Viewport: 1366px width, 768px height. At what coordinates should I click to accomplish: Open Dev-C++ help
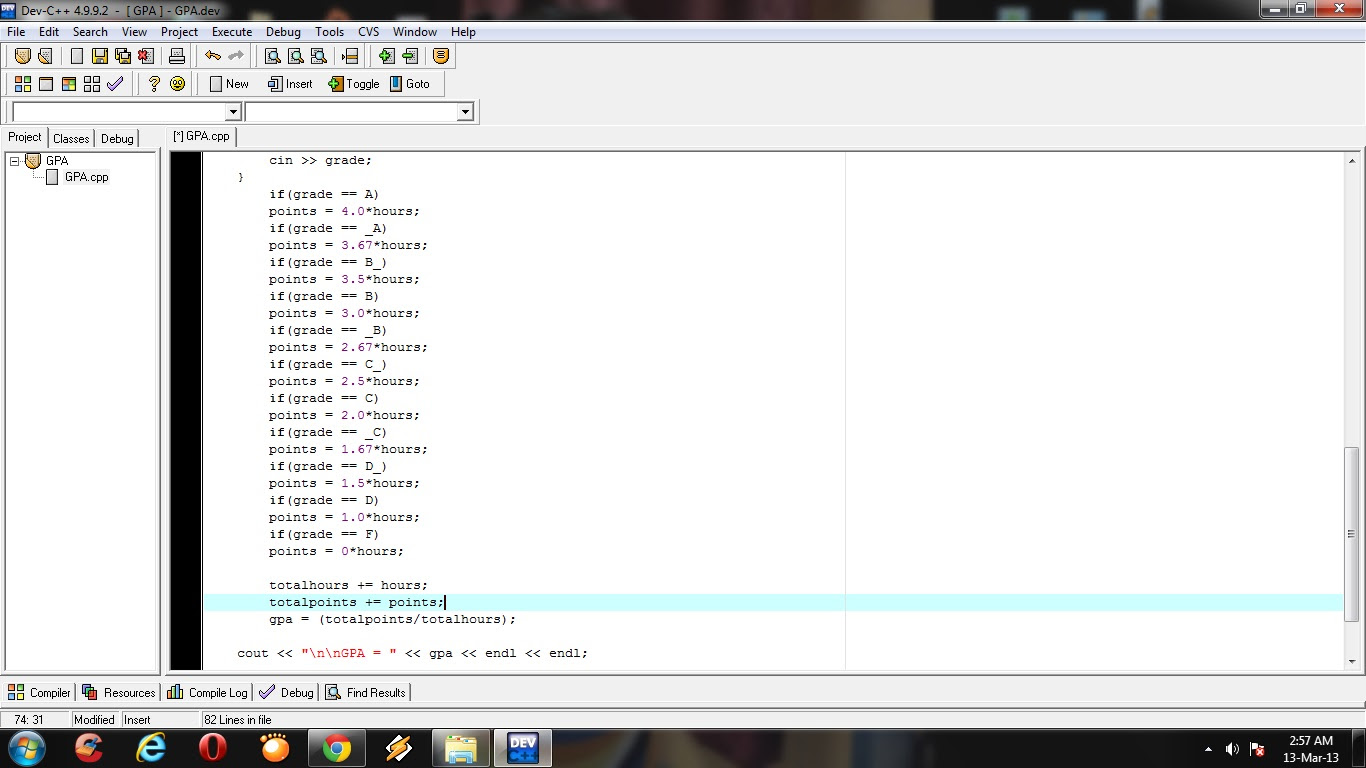tap(154, 84)
